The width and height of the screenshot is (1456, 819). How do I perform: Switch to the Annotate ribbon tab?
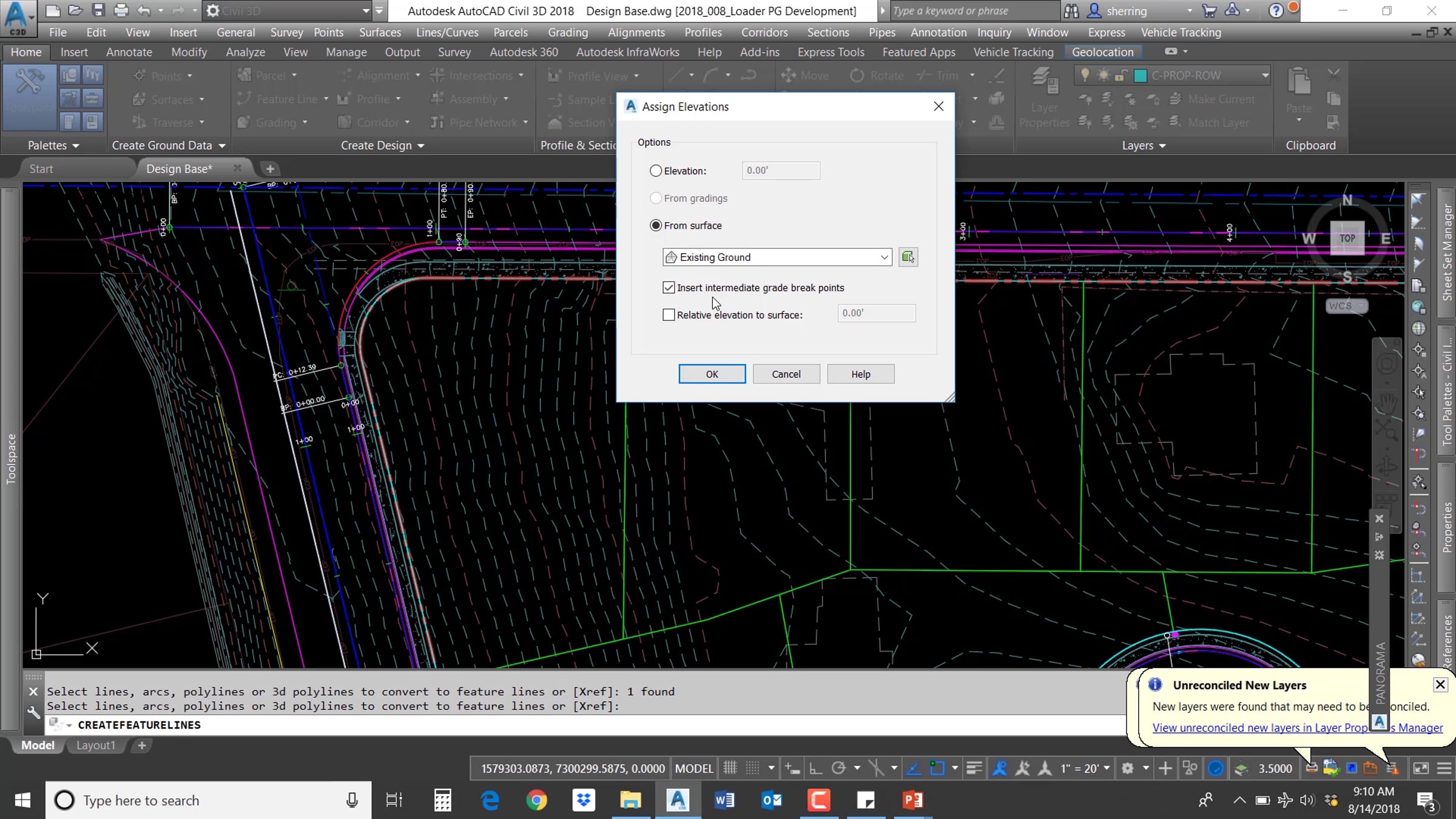pos(129,52)
